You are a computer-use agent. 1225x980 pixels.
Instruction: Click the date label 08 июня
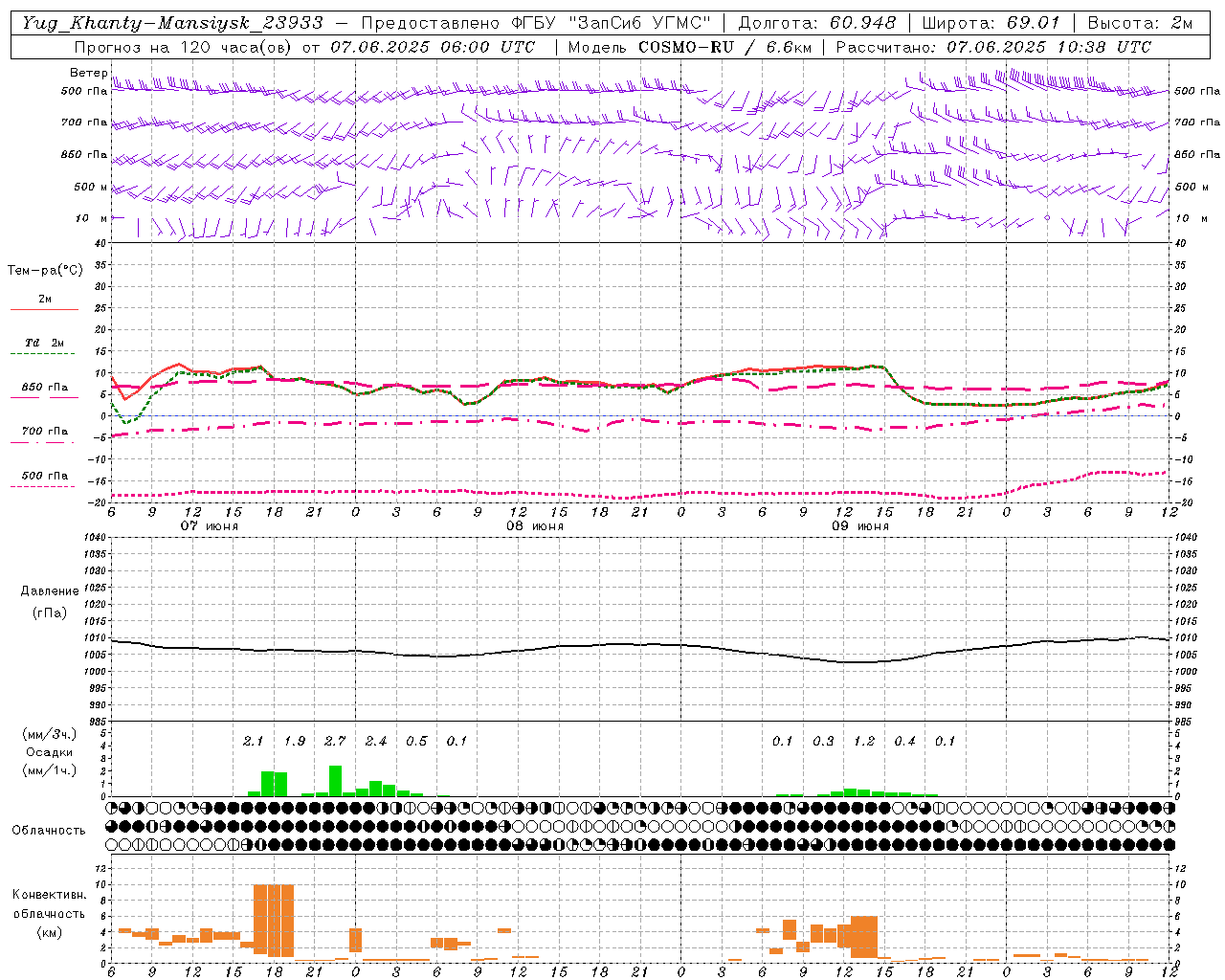[x=535, y=526]
